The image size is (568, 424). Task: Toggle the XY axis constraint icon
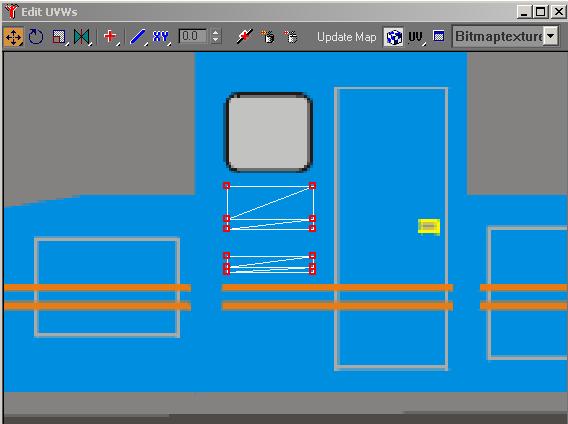pos(160,37)
